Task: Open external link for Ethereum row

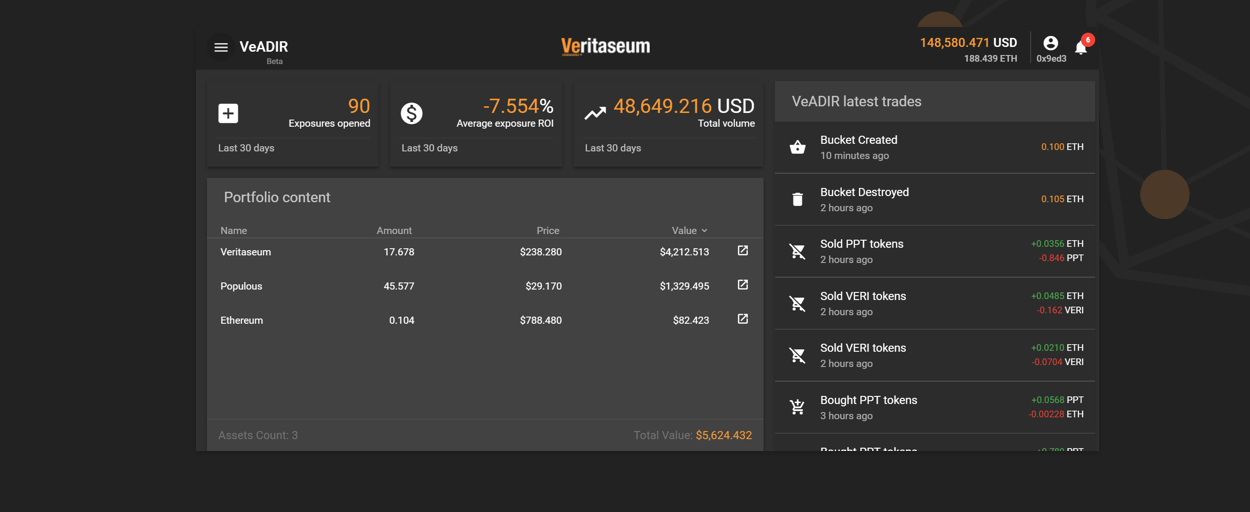Action: click(742, 319)
